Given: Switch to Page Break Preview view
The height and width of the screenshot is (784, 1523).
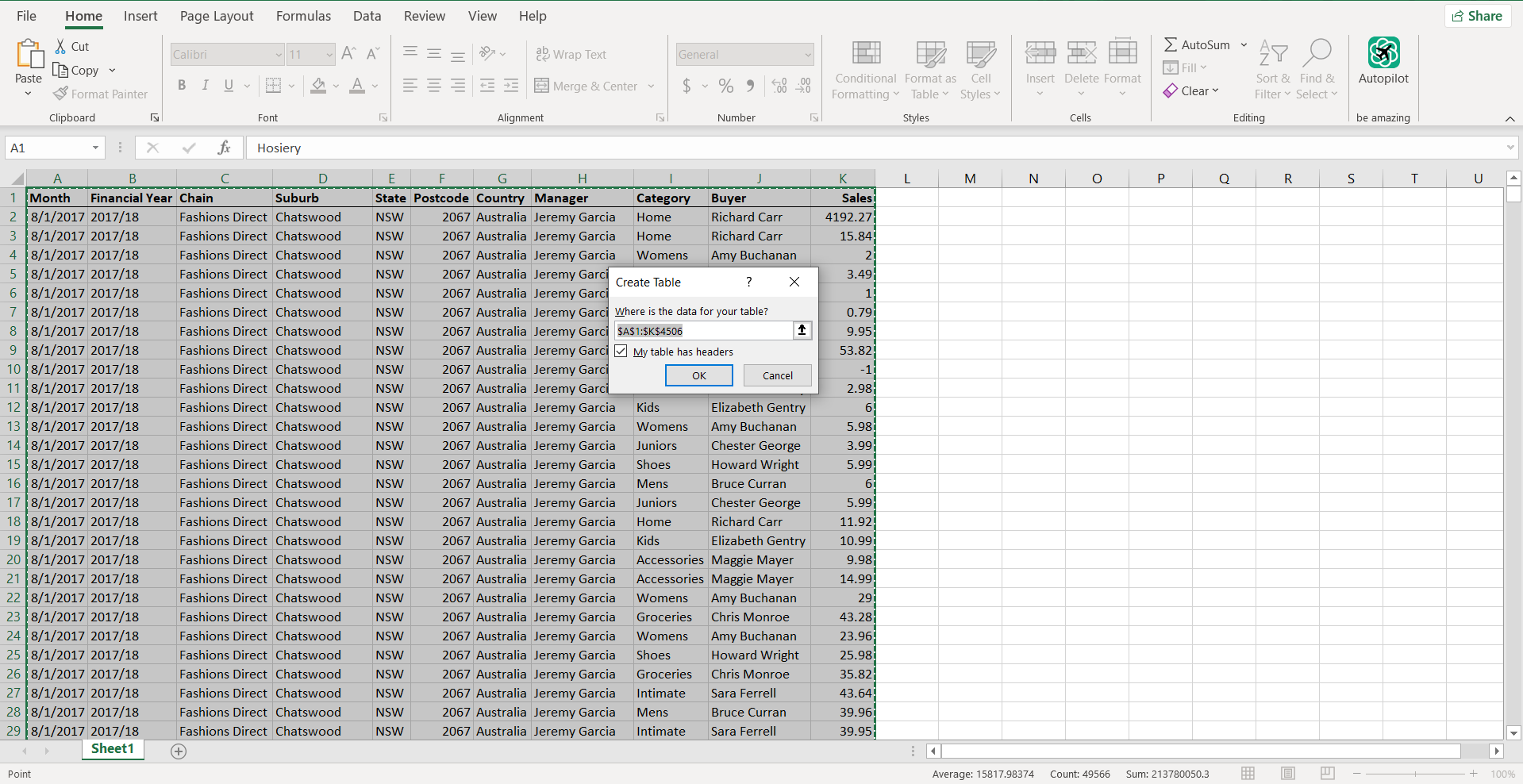Looking at the screenshot, I should coord(1327,773).
